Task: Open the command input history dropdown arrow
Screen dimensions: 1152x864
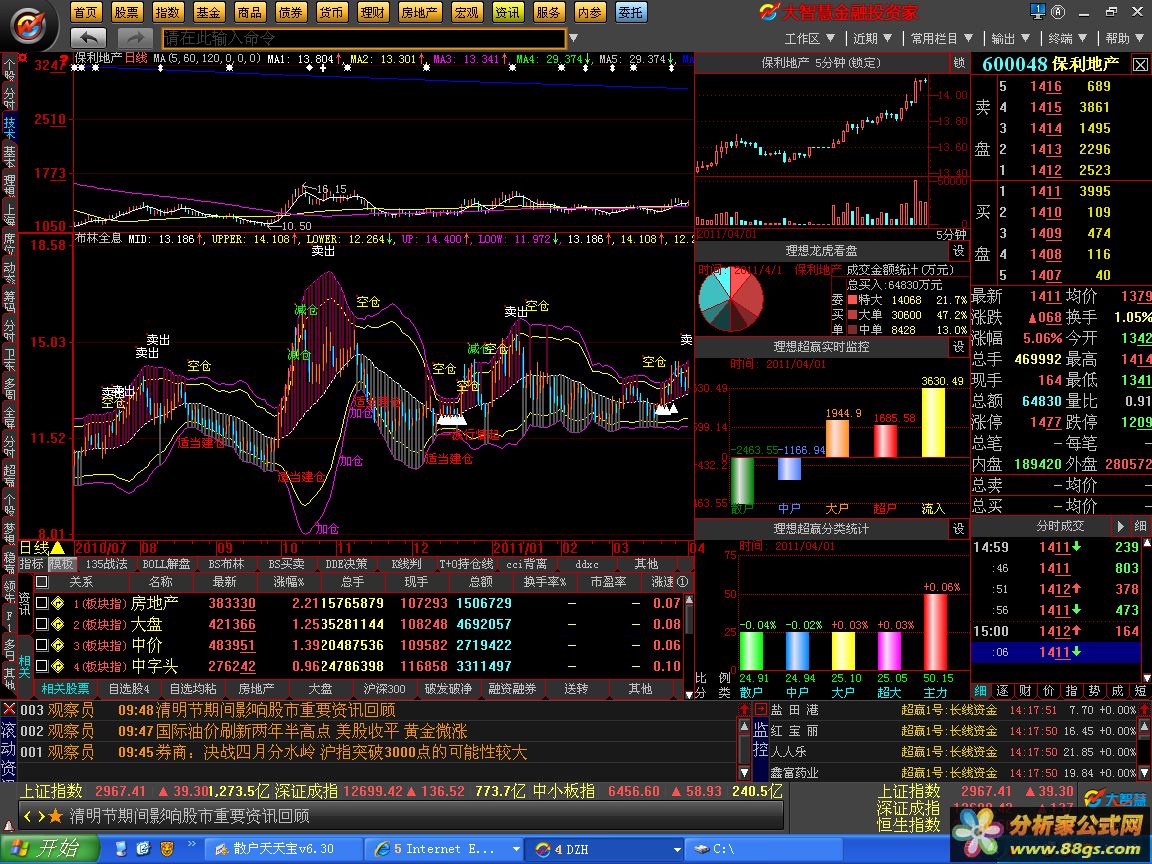Action: (x=574, y=38)
